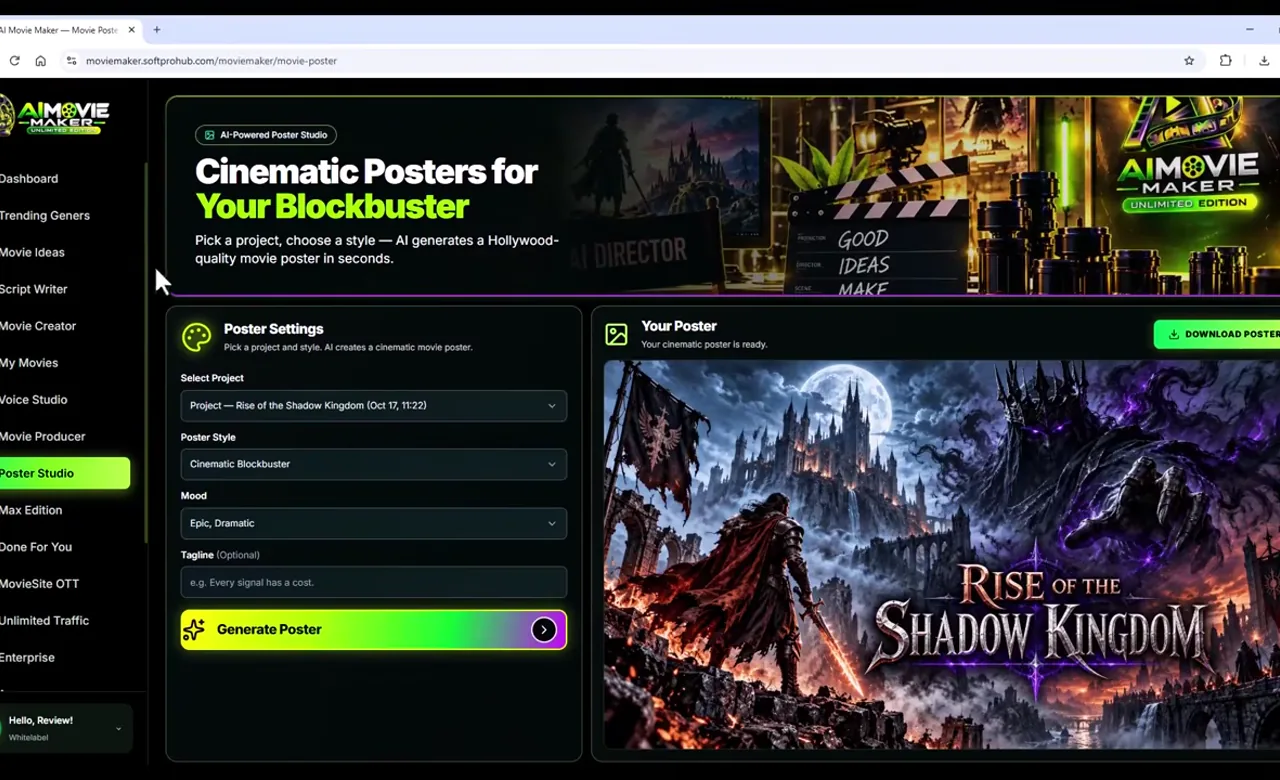Select Movie Ideas in the sidebar
This screenshot has height=780, width=1280.
point(32,253)
